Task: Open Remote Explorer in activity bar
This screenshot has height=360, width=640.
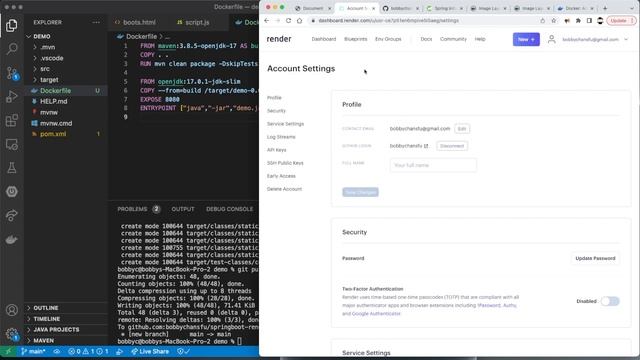Action: point(11,144)
